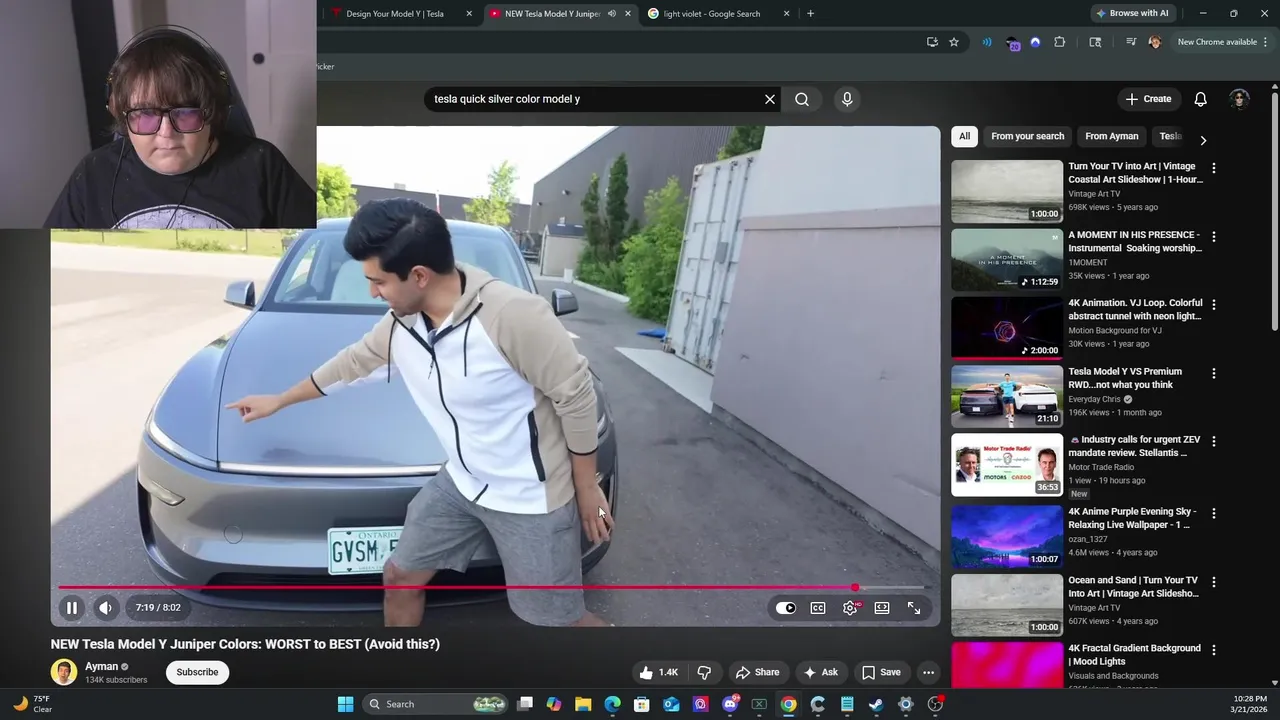Install app icon in address bar
1280x720 pixels.
[x=932, y=42]
